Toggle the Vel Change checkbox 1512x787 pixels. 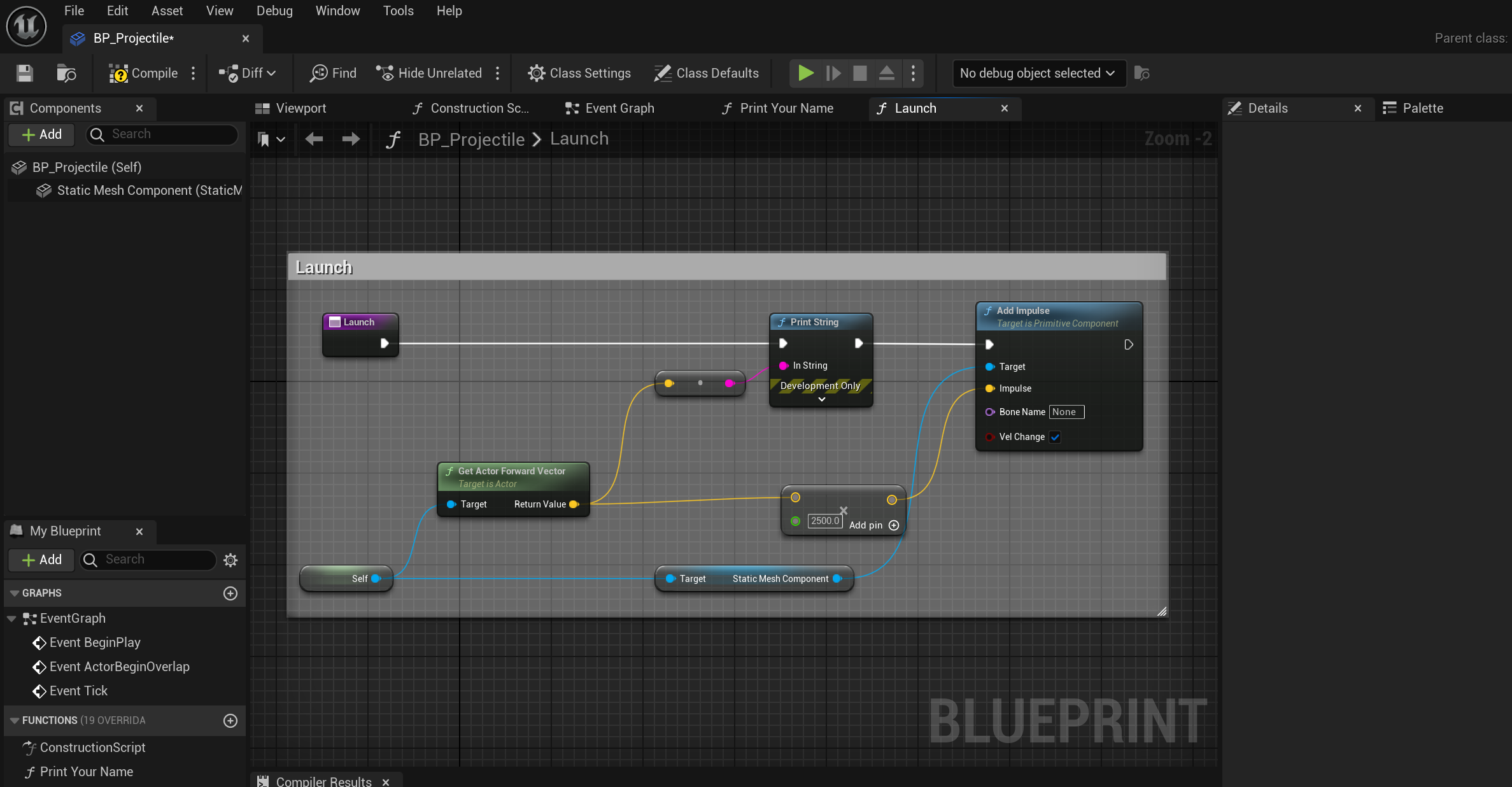coord(1055,437)
